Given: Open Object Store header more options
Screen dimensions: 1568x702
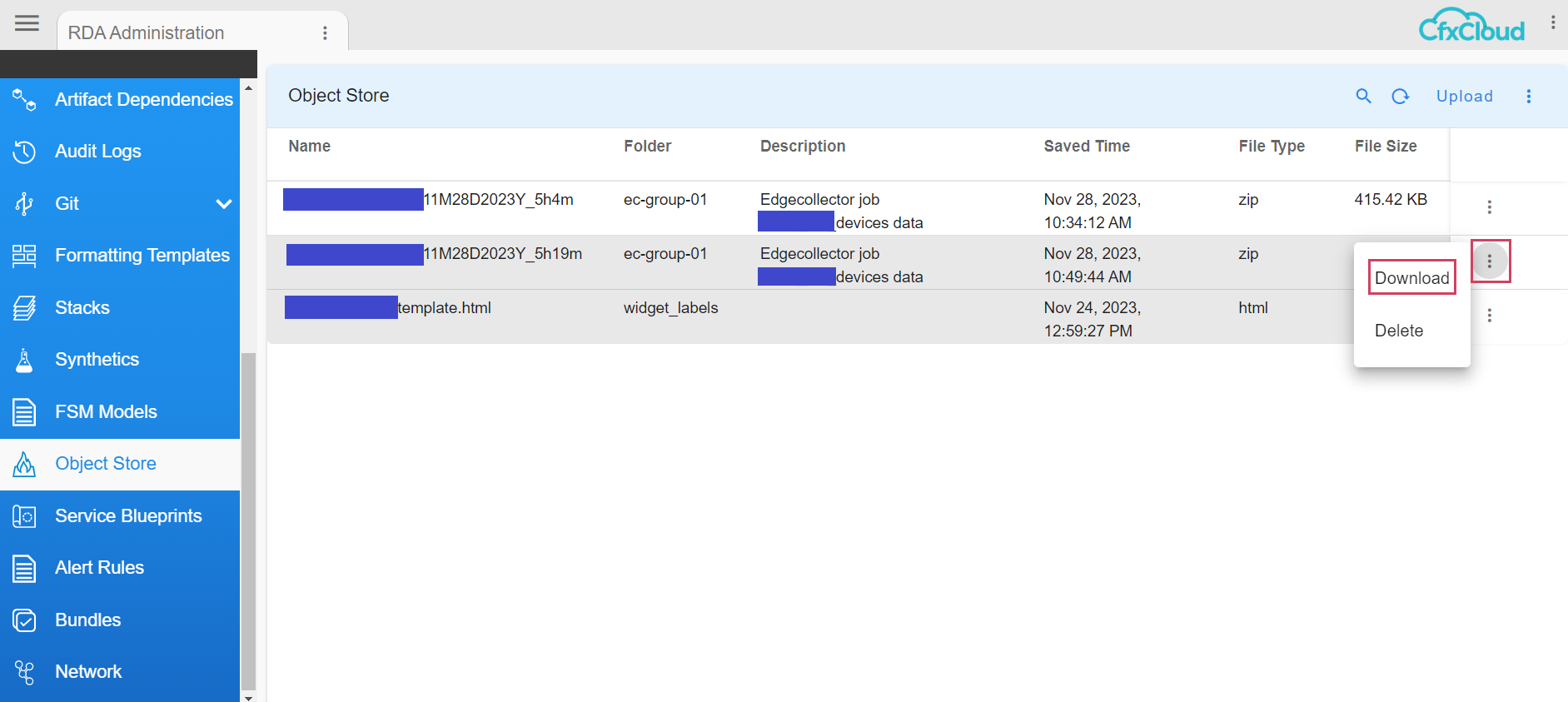Looking at the screenshot, I should pyautogui.click(x=1528, y=97).
